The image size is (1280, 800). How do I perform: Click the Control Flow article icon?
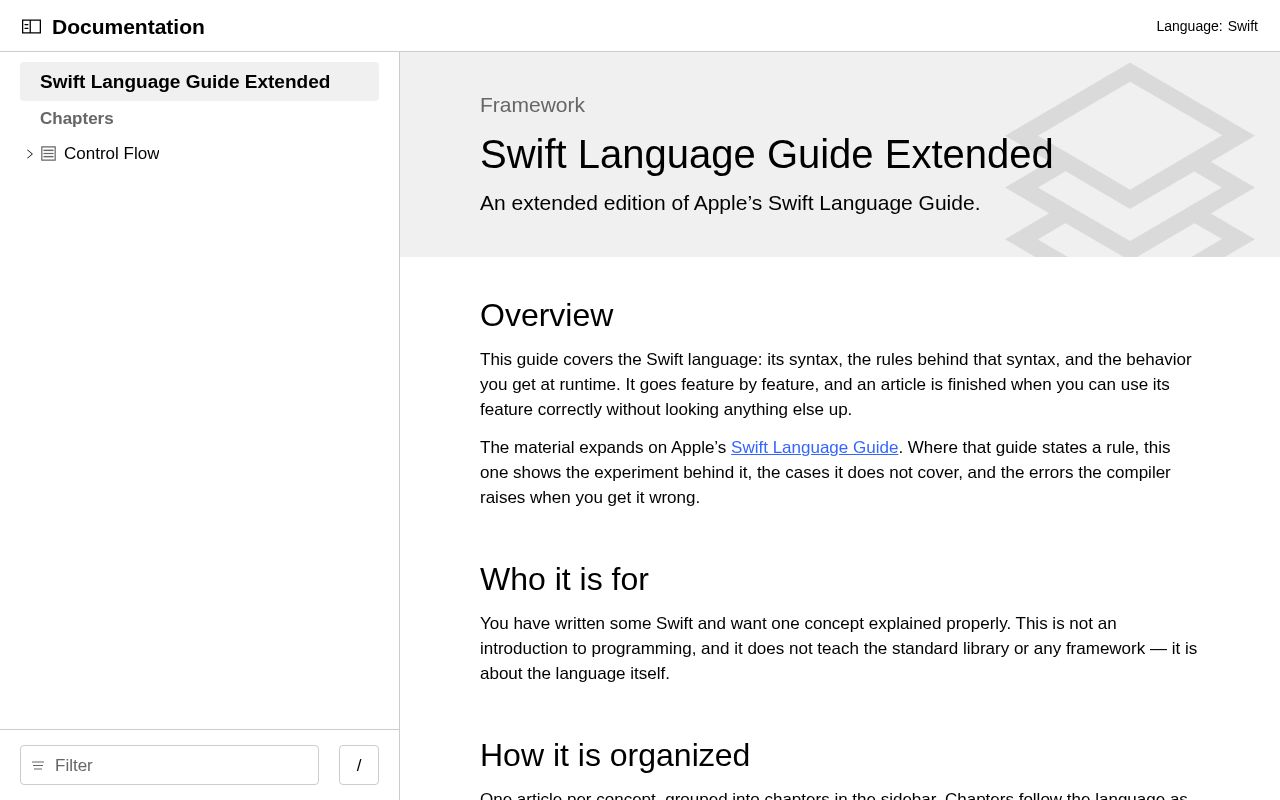coord(48,154)
